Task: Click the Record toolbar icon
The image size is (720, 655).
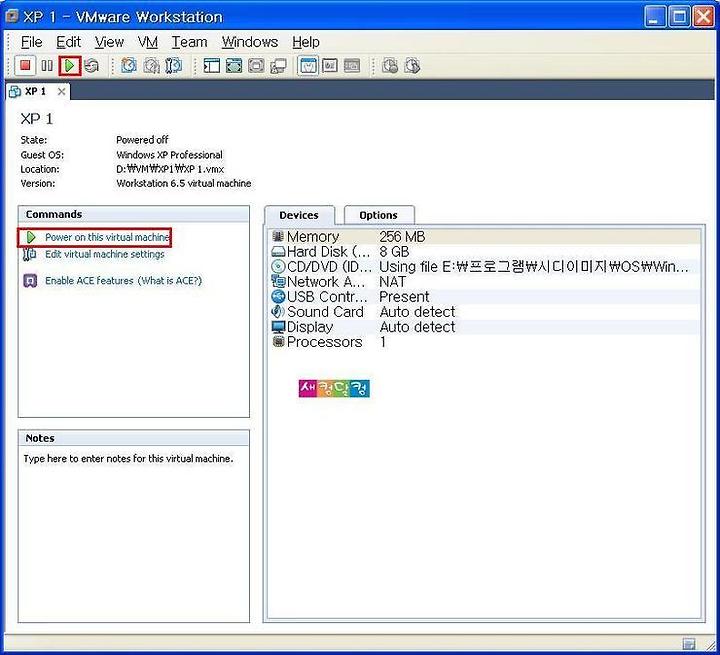Action: [390, 66]
